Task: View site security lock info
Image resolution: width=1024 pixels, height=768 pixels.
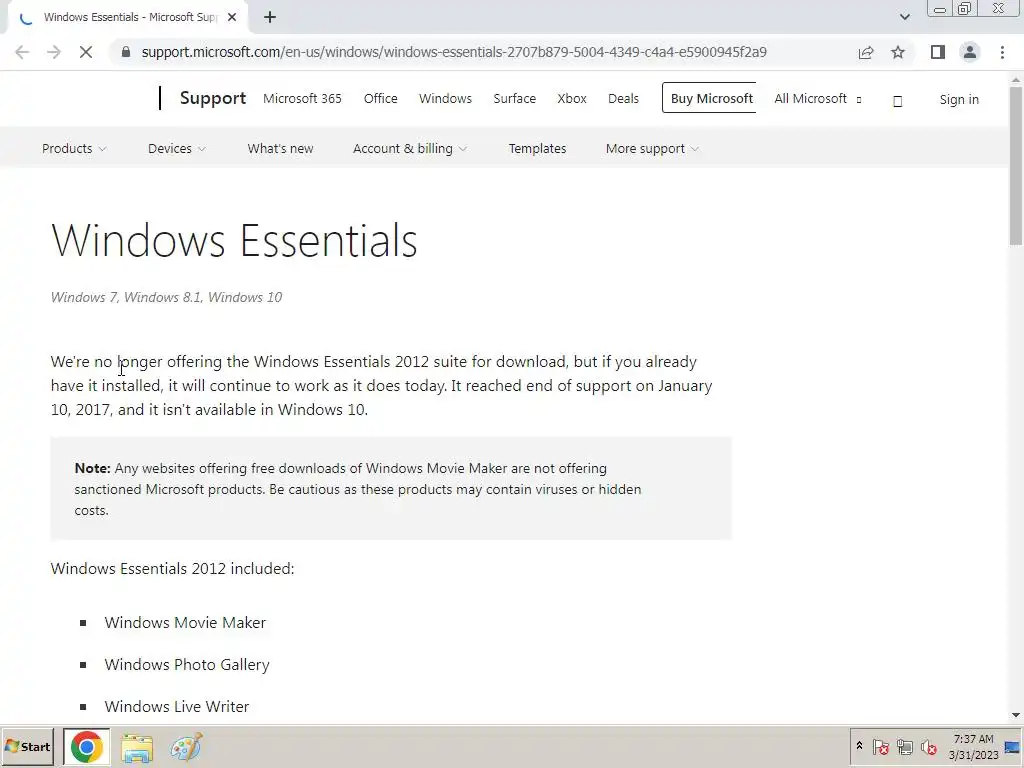Action: [x=126, y=52]
